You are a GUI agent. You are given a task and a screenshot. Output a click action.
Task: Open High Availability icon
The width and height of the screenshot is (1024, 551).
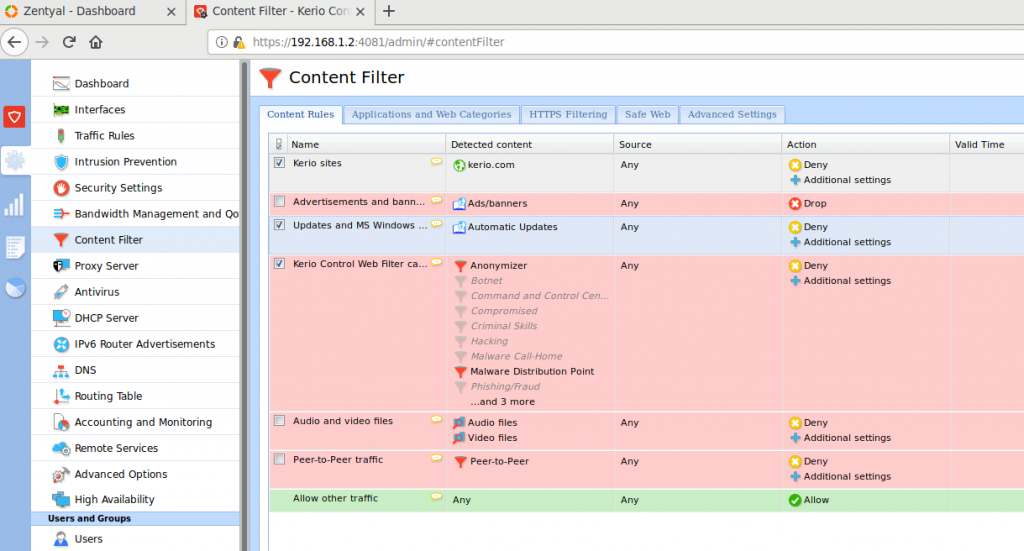click(61, 499)
